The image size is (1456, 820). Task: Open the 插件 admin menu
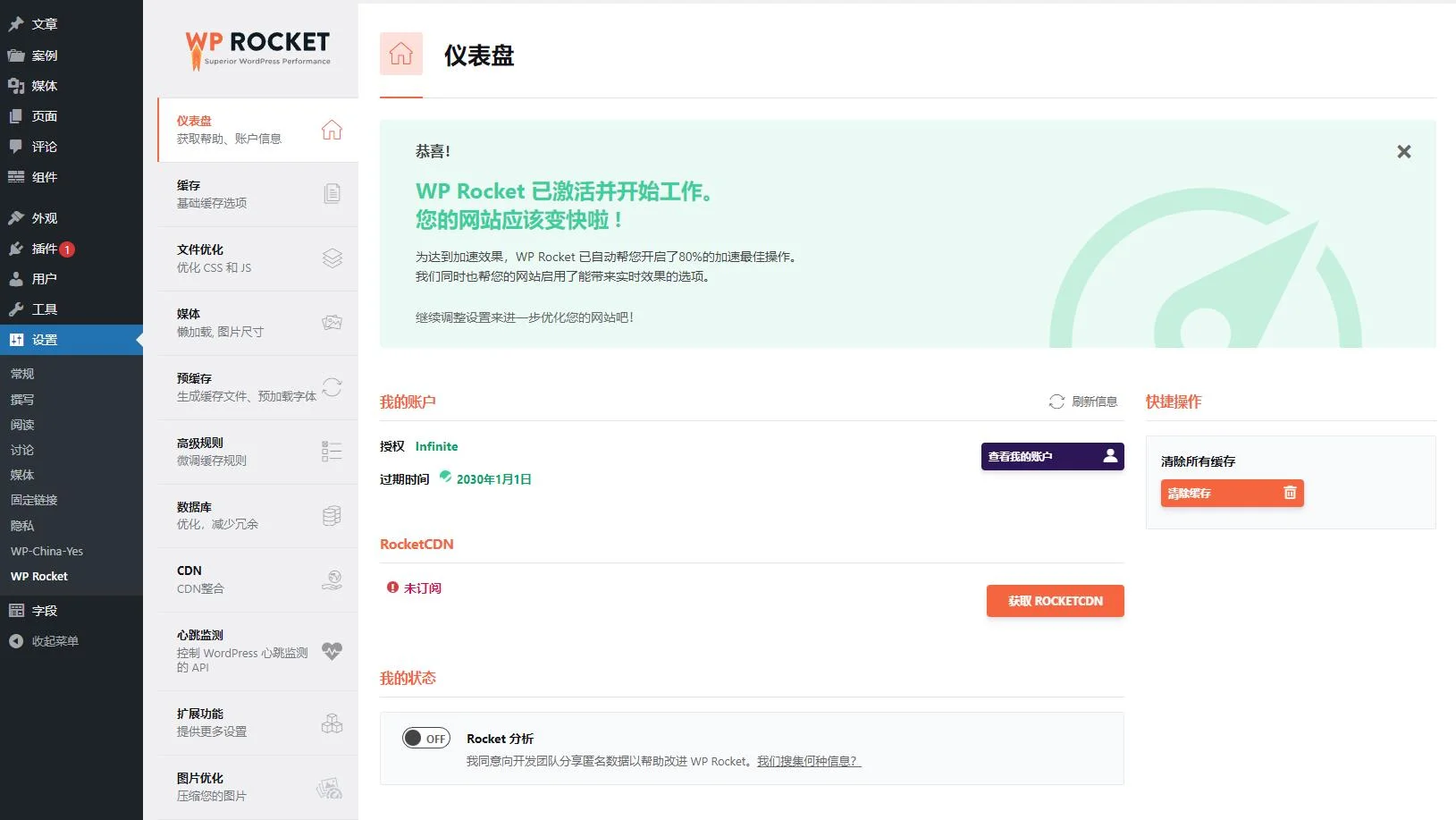pos(72,249)
